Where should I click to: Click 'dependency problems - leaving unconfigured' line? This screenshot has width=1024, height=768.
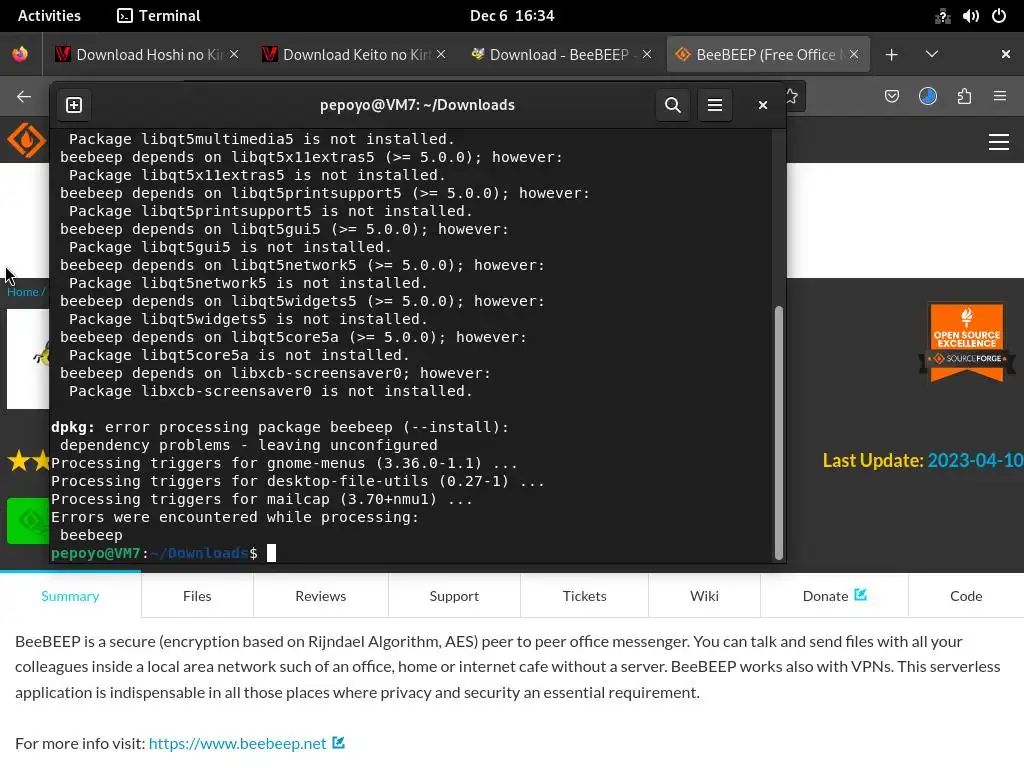coord(249,445)
